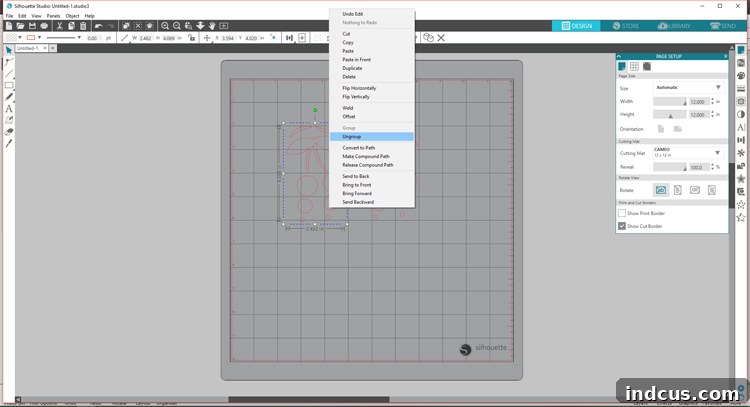The image size is (750, 407).
Task: Open the Object menu in menu bar
Action: (x=72, y=16)
